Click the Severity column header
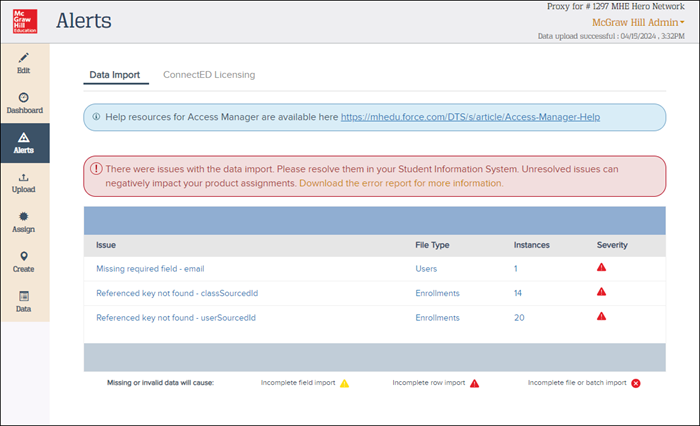 click(612, 245)
